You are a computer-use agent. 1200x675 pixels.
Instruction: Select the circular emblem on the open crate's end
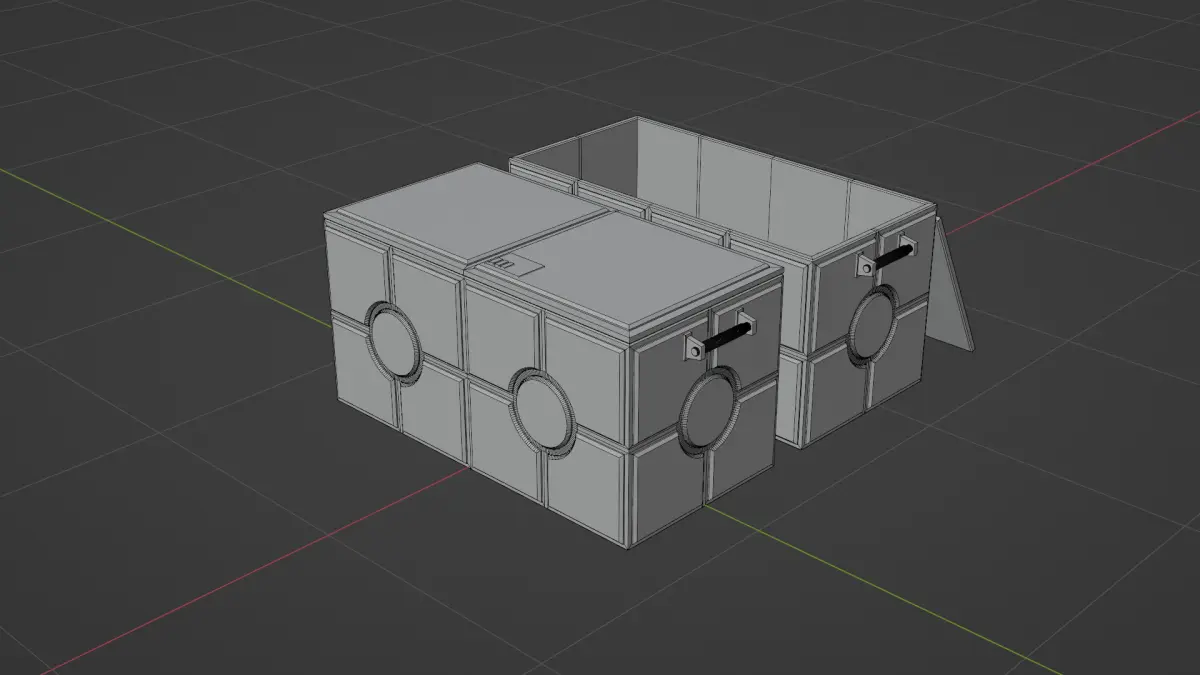click(x=873, y=324)
